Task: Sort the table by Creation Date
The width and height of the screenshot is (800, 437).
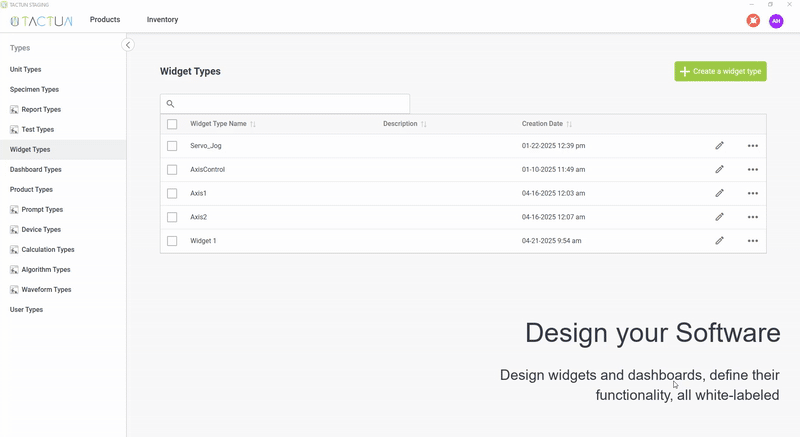Action: tap(569, 124)
